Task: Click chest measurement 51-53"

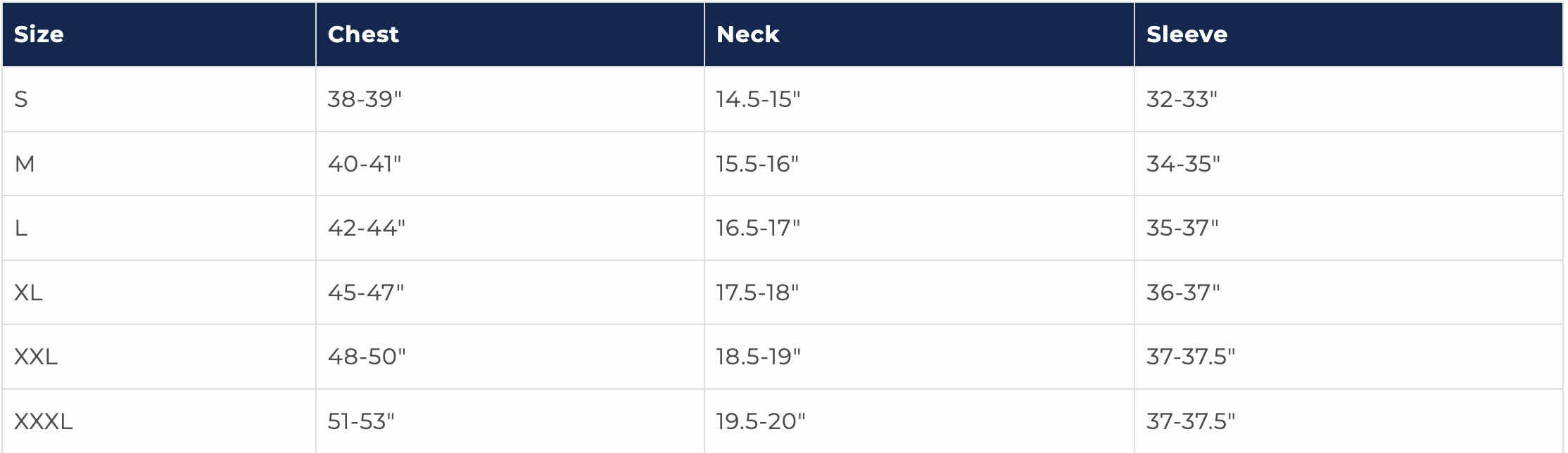Action: (x=361, y=421)
